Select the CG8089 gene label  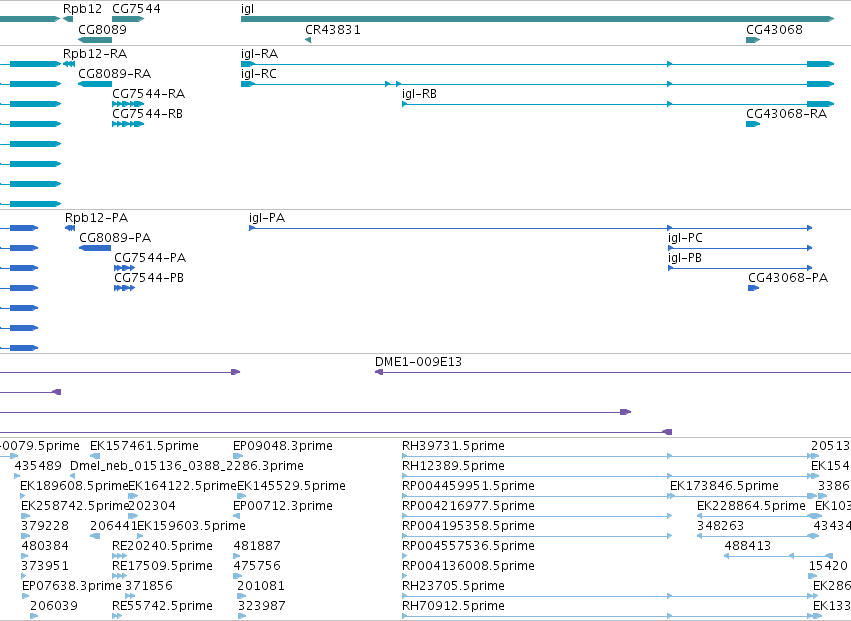[103, 29]
